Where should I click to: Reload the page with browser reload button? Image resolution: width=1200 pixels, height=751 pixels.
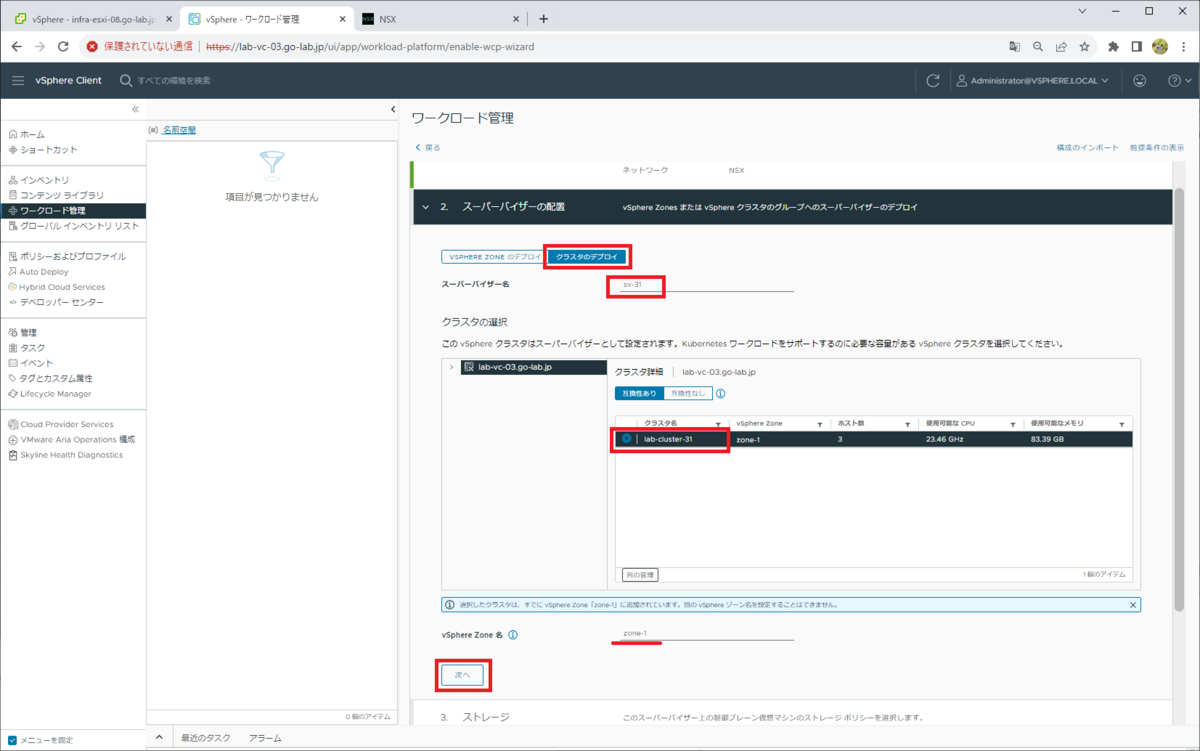click(63, 46)
